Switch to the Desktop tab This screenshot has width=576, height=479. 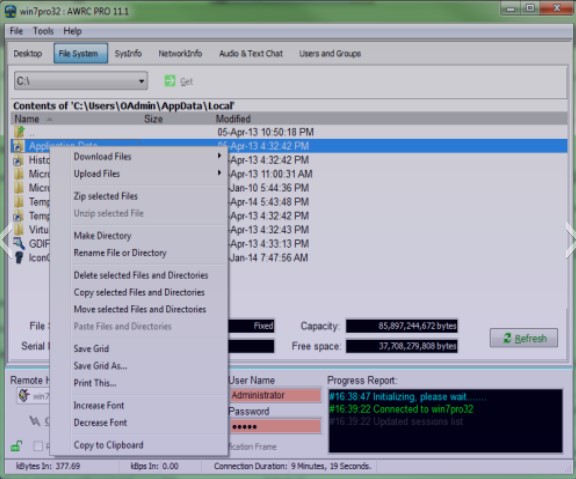click(x=28, y=54)
